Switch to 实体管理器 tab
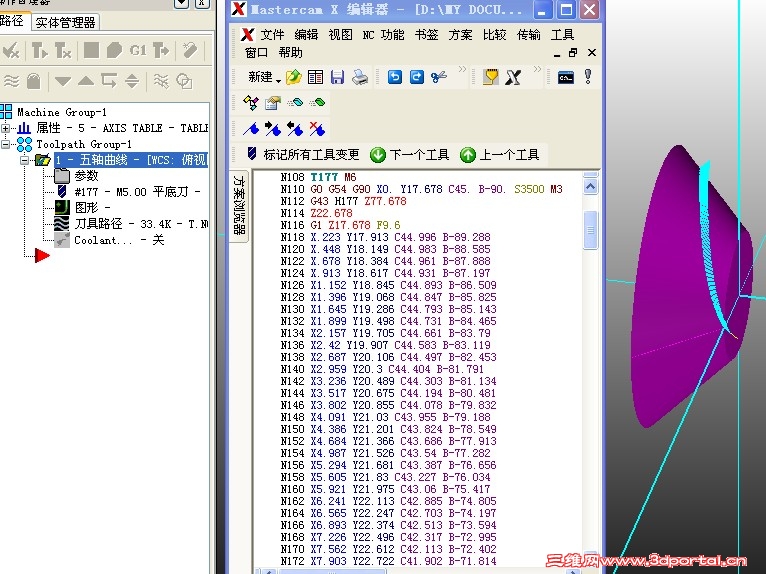This screenshot has height=574, width=766. click(65, 22)
